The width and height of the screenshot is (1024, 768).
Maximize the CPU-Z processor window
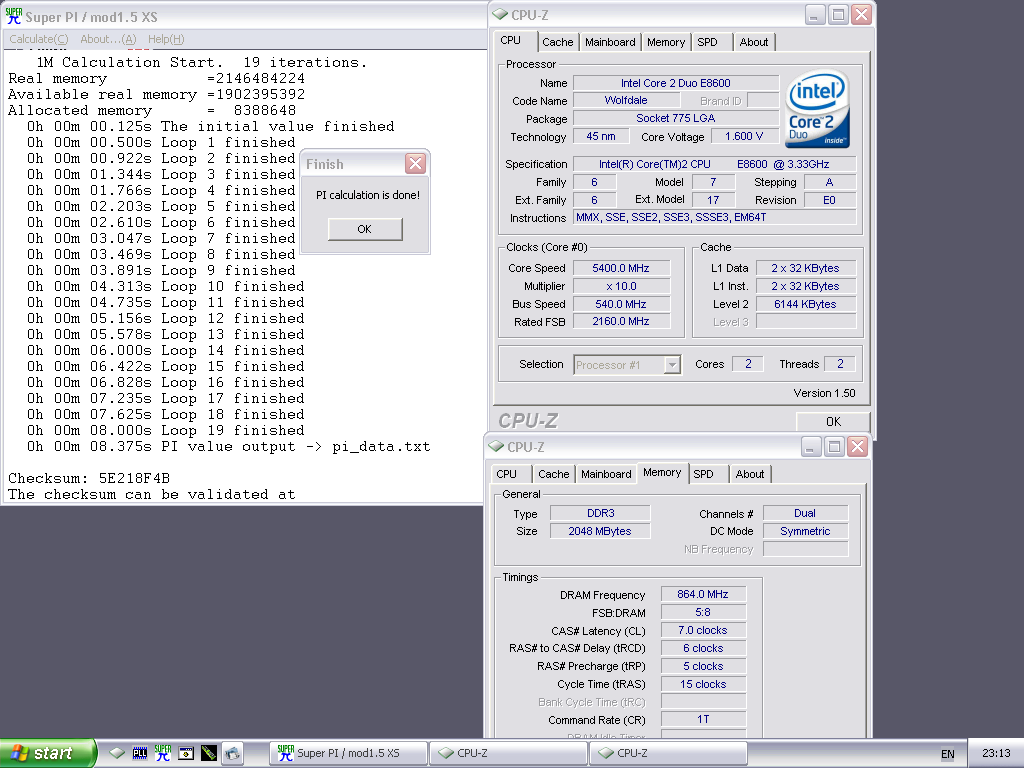838,14
